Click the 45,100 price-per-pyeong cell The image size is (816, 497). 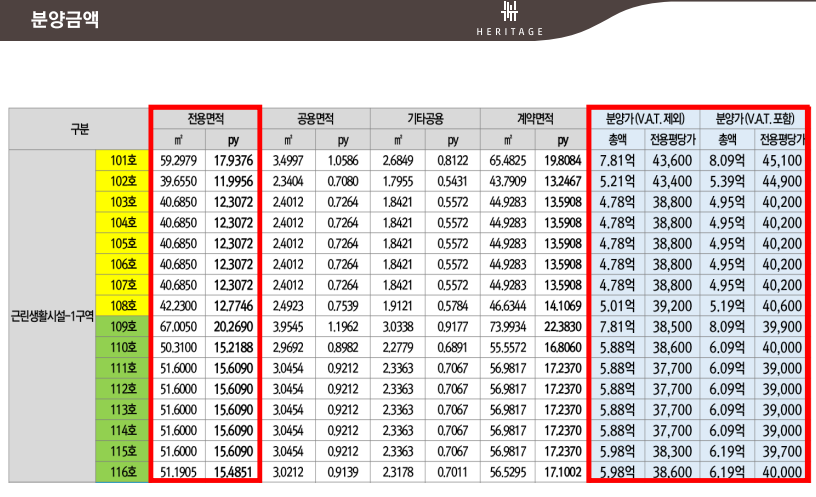pyautogui.click(x=782, y=160)
